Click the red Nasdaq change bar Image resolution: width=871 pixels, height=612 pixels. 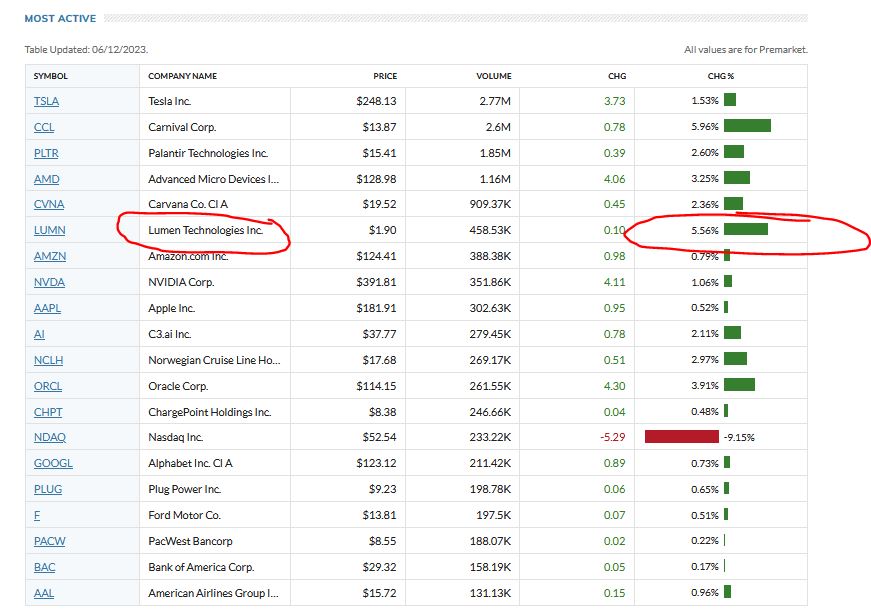point(682,437)
